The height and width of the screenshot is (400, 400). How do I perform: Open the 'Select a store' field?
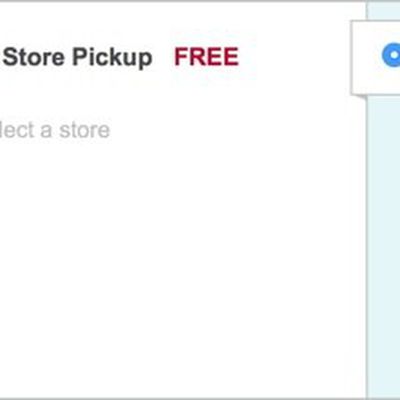click(x=55, y=130)
